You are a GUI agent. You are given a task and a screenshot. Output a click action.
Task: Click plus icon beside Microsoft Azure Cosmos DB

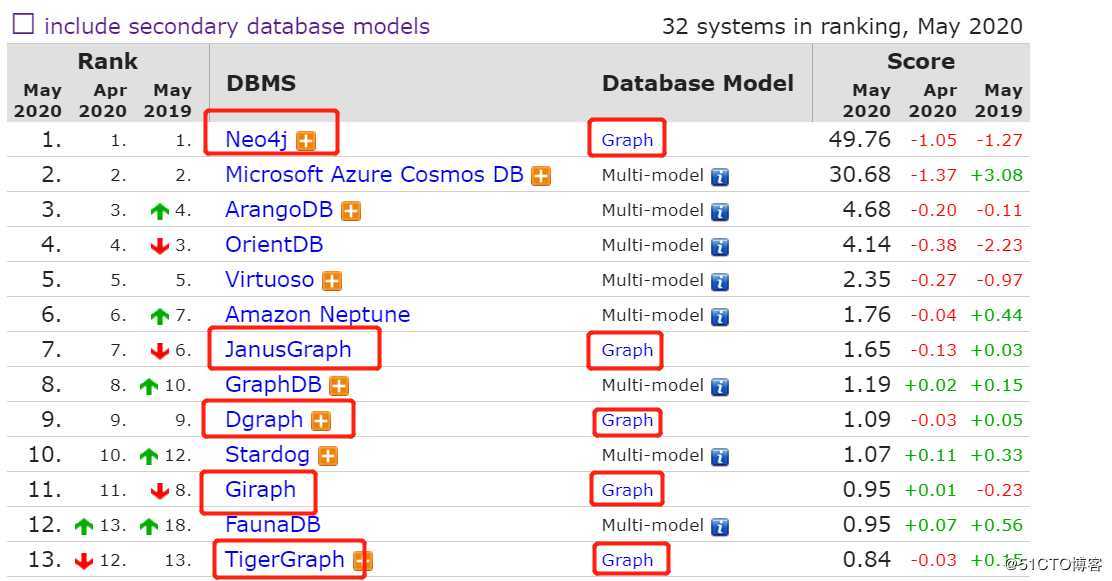coord(541,176)
